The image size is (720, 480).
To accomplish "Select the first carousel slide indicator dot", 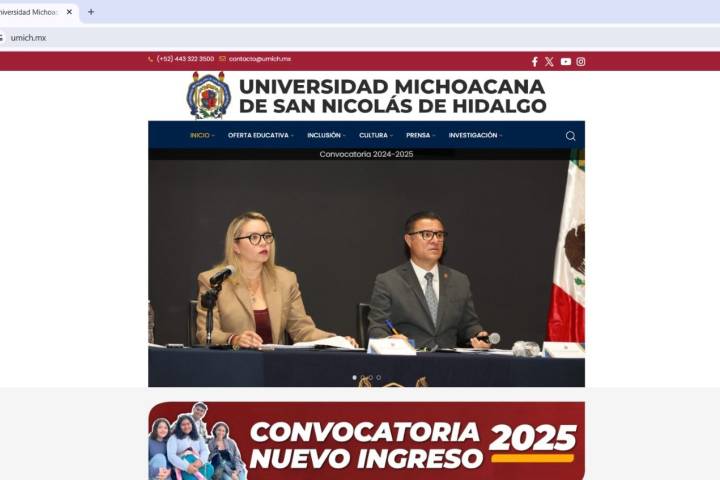I will [354, 378].
